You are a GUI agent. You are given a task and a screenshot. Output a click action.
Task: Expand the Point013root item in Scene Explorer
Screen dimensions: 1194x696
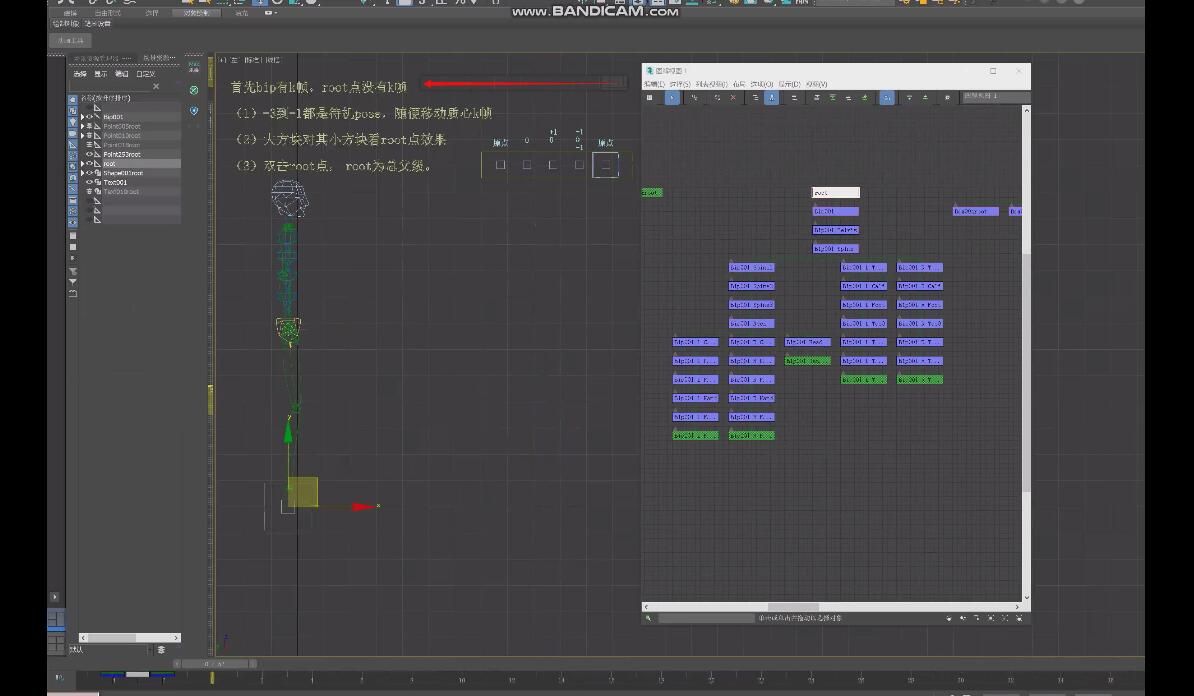pos(82,136)
